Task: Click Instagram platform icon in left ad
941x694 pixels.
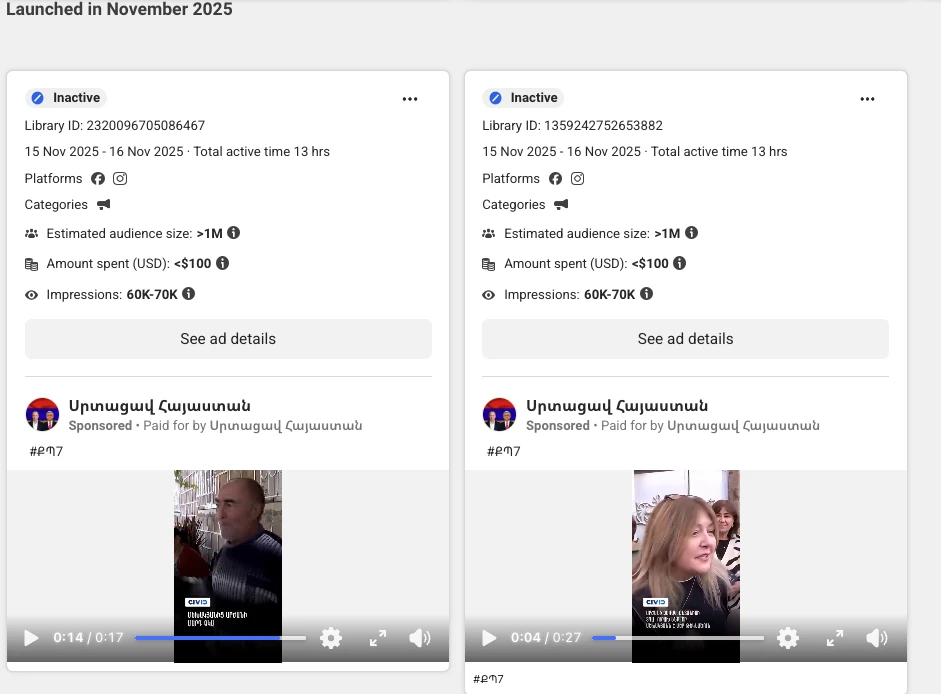Action: point(120,179)
